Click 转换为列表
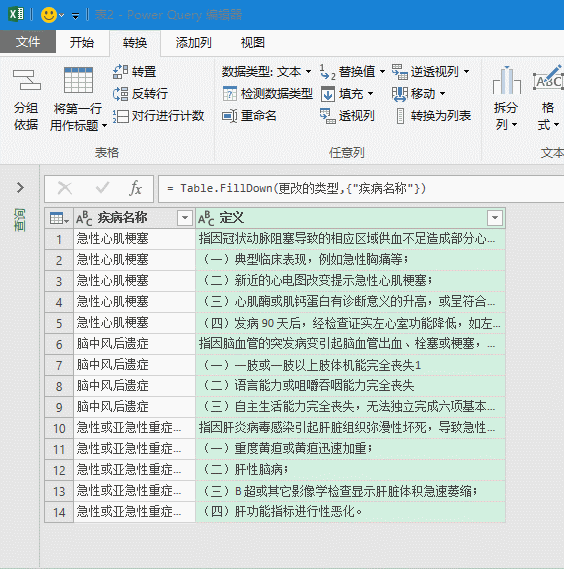Viewport: 564px width, 569px height. tap(433, 116)
